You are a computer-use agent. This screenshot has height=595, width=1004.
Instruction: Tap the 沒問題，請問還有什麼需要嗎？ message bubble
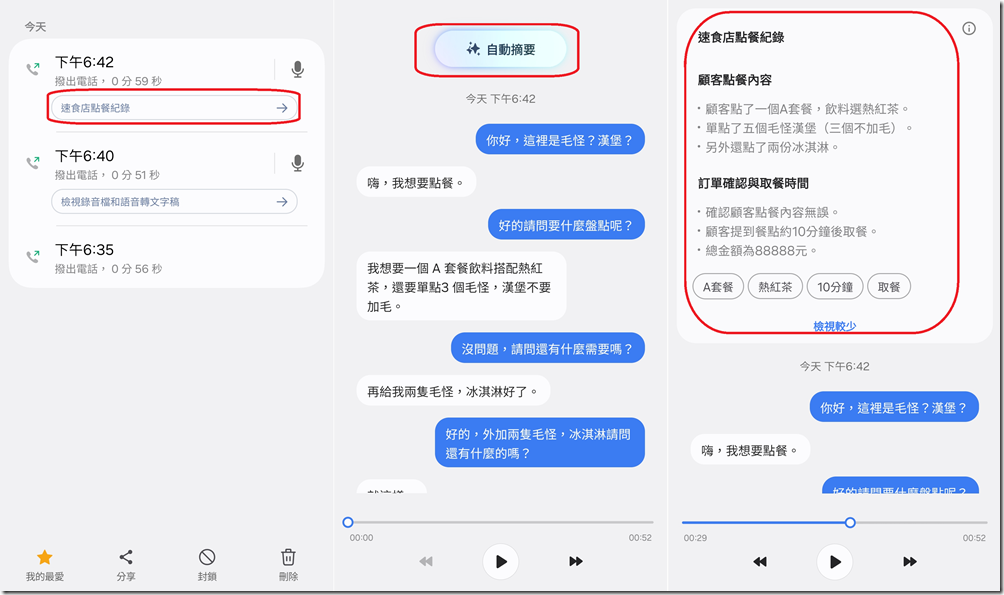point(547,348)
